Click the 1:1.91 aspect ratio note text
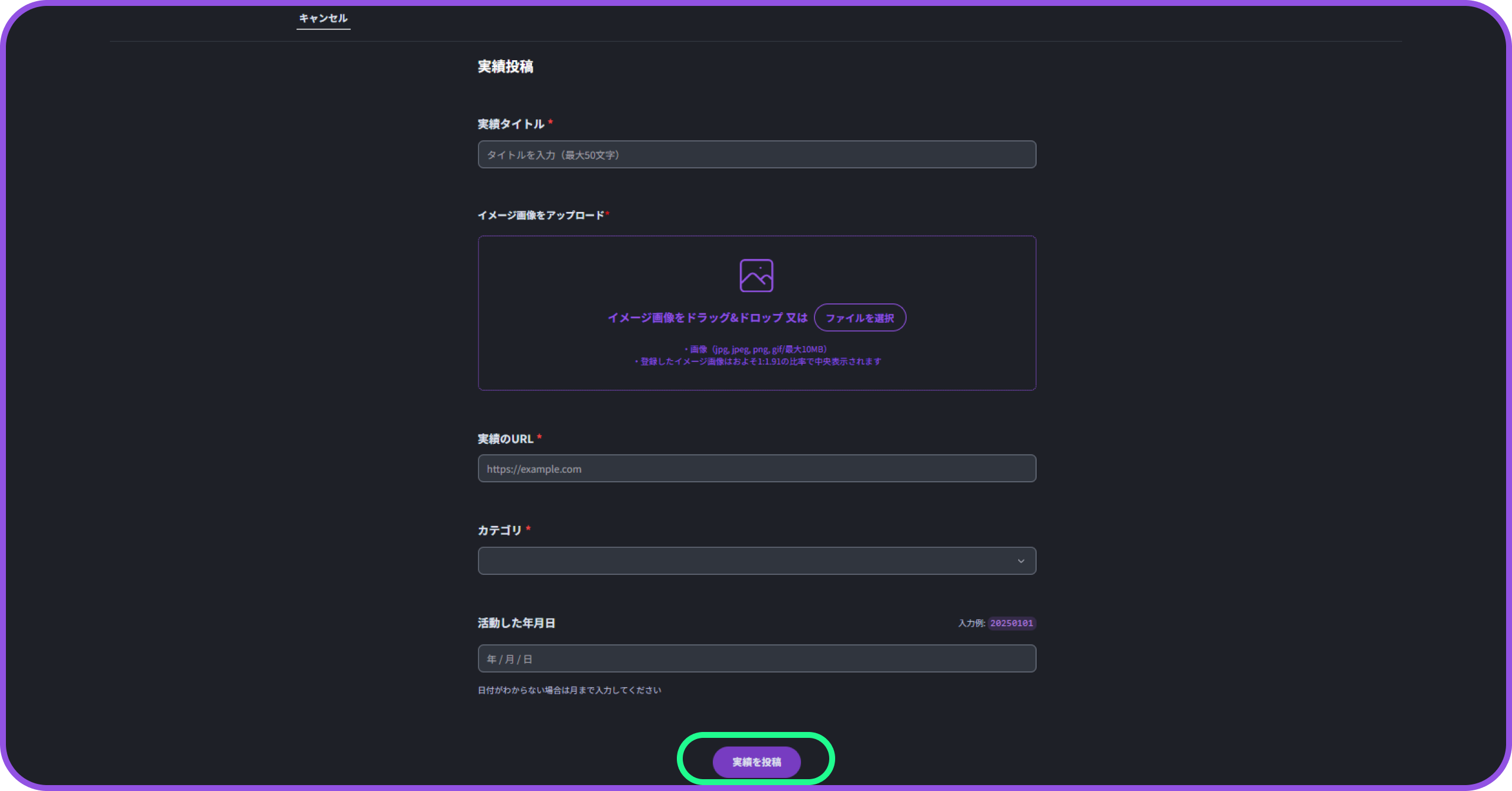 tap(758, 362)
